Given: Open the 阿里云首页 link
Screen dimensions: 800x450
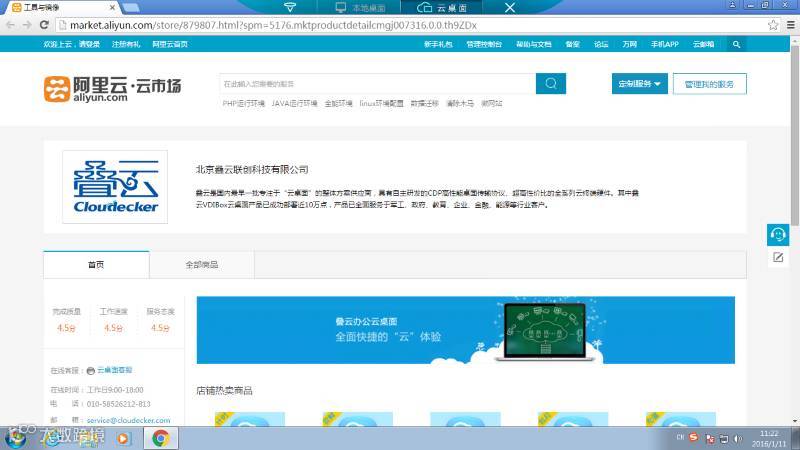Looking at the screenshot, I should point(170,44).
